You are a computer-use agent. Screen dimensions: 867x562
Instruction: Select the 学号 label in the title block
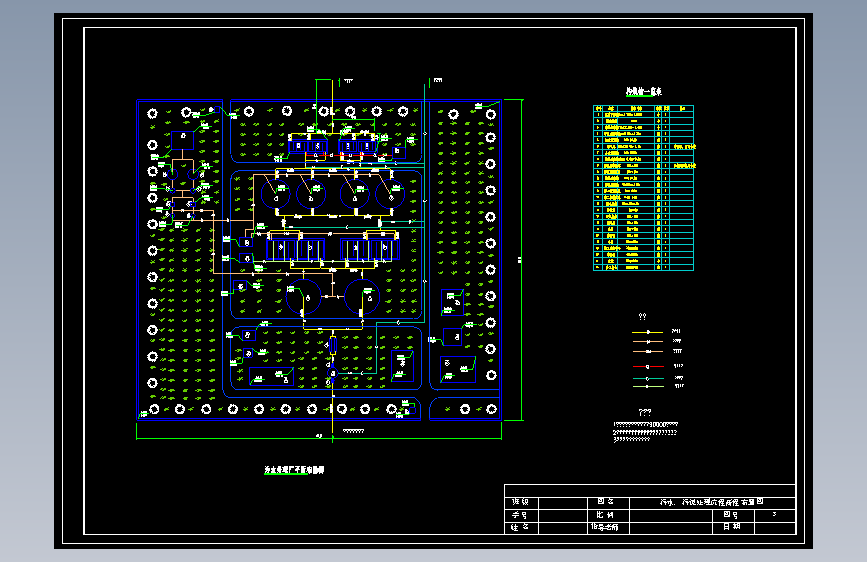tap(520, 514)
